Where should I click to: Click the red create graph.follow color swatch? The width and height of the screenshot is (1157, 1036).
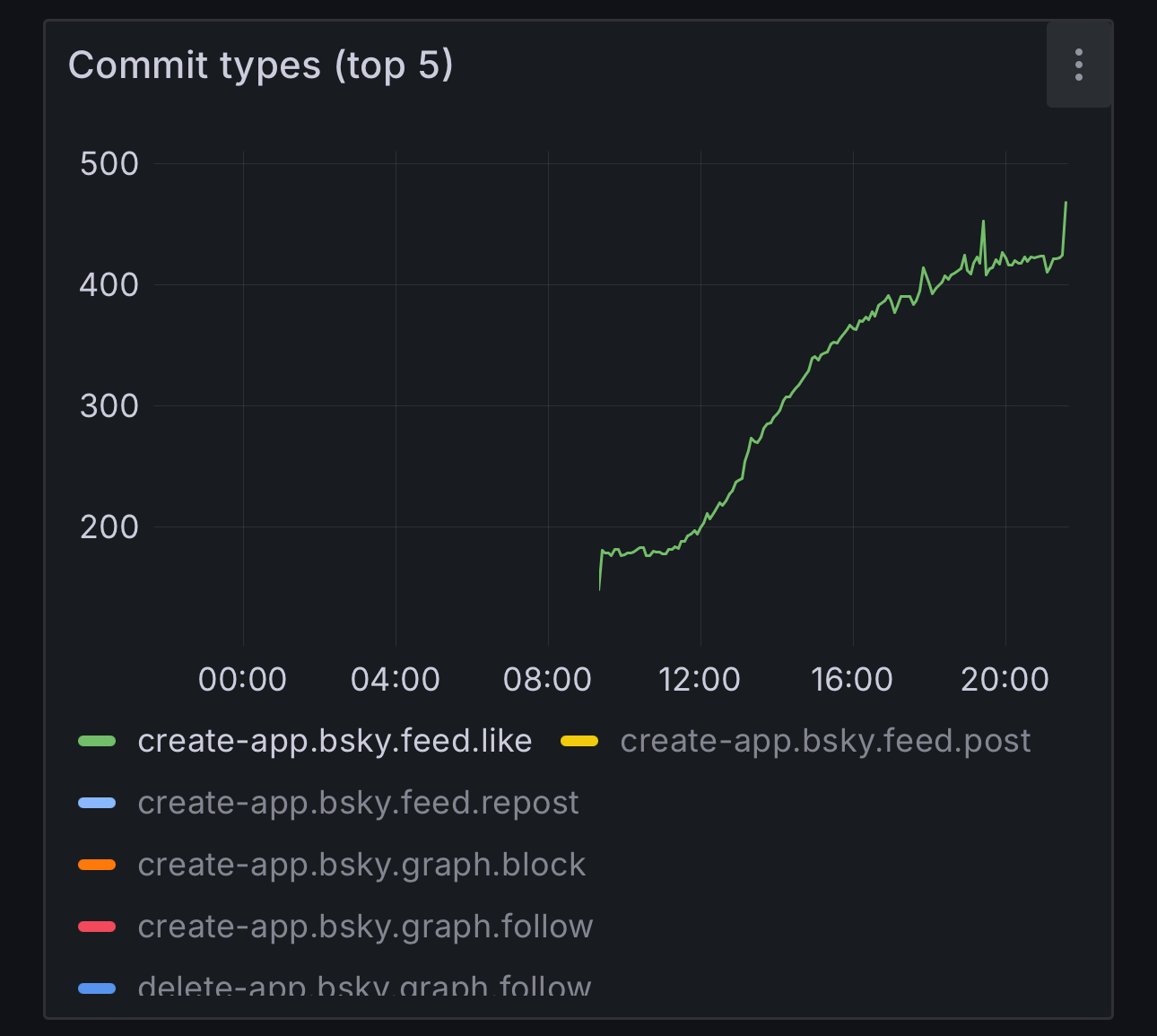click(97, 927)
